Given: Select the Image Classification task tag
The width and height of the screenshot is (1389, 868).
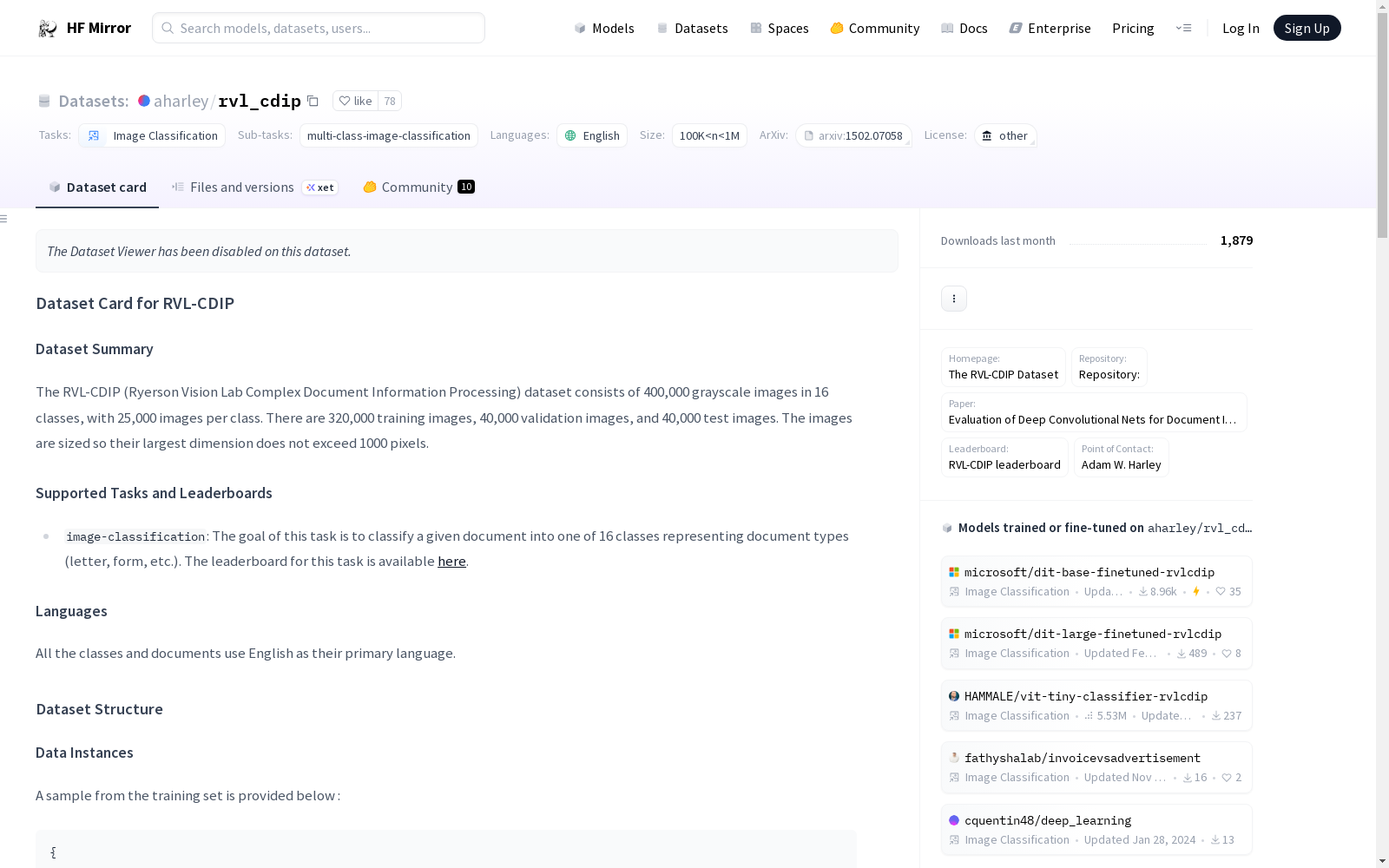Looking at the screenshot, I should (152, 135).
